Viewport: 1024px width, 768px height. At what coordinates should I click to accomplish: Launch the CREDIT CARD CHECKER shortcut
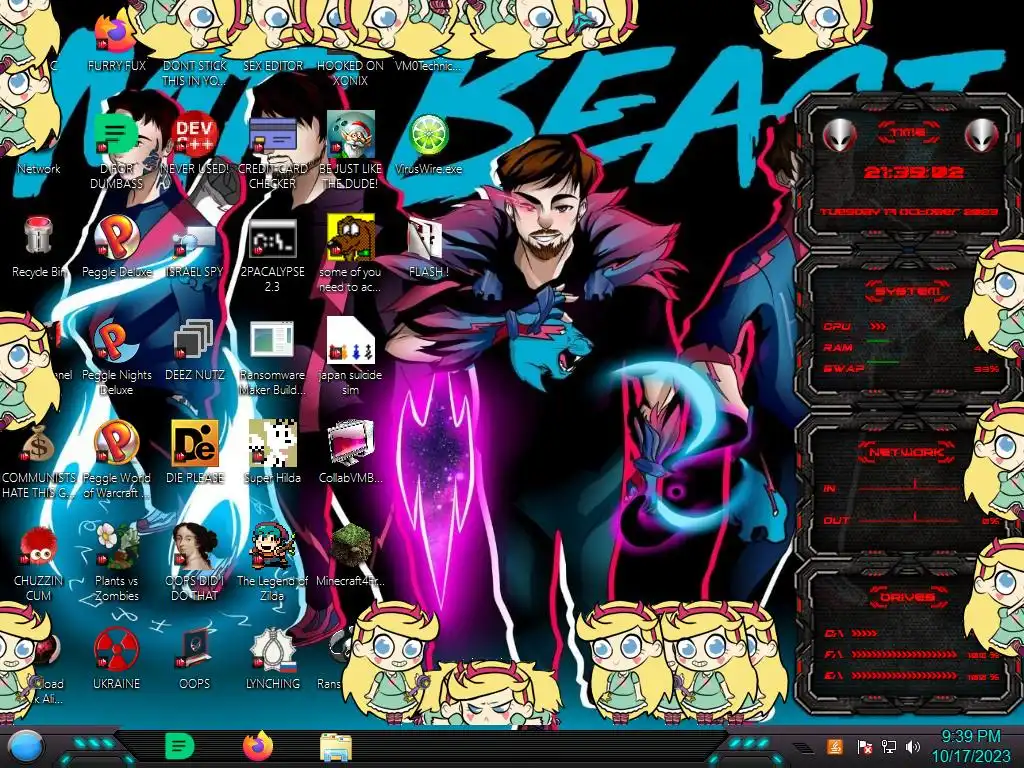tap(272, 136)
